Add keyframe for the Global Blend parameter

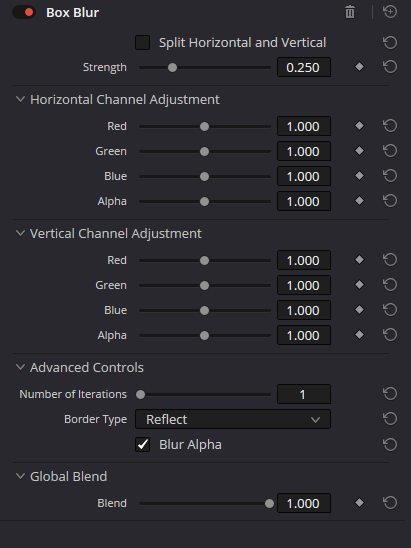point(359,503)
